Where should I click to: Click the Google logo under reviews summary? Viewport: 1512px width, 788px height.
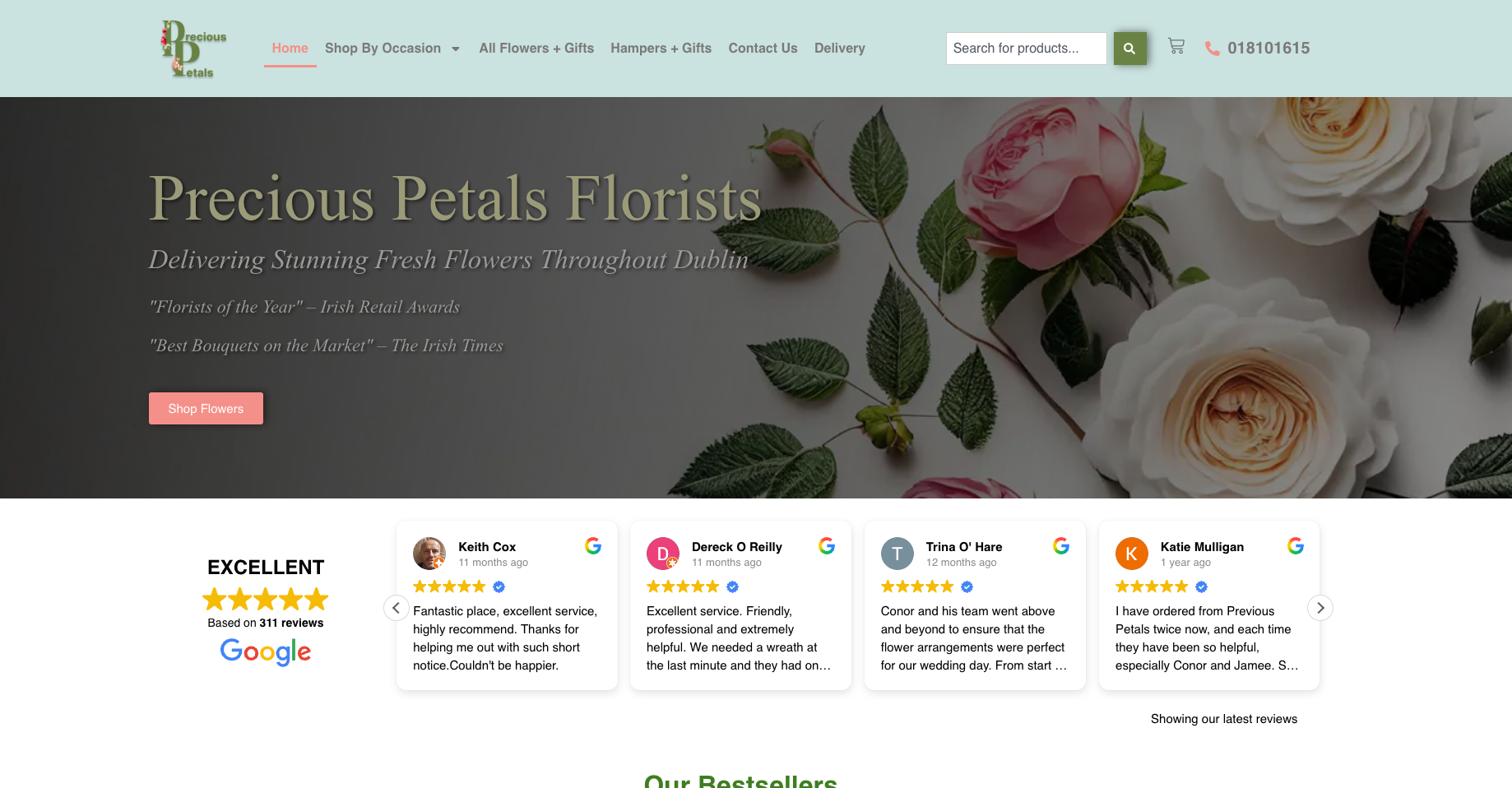[266, 651]
